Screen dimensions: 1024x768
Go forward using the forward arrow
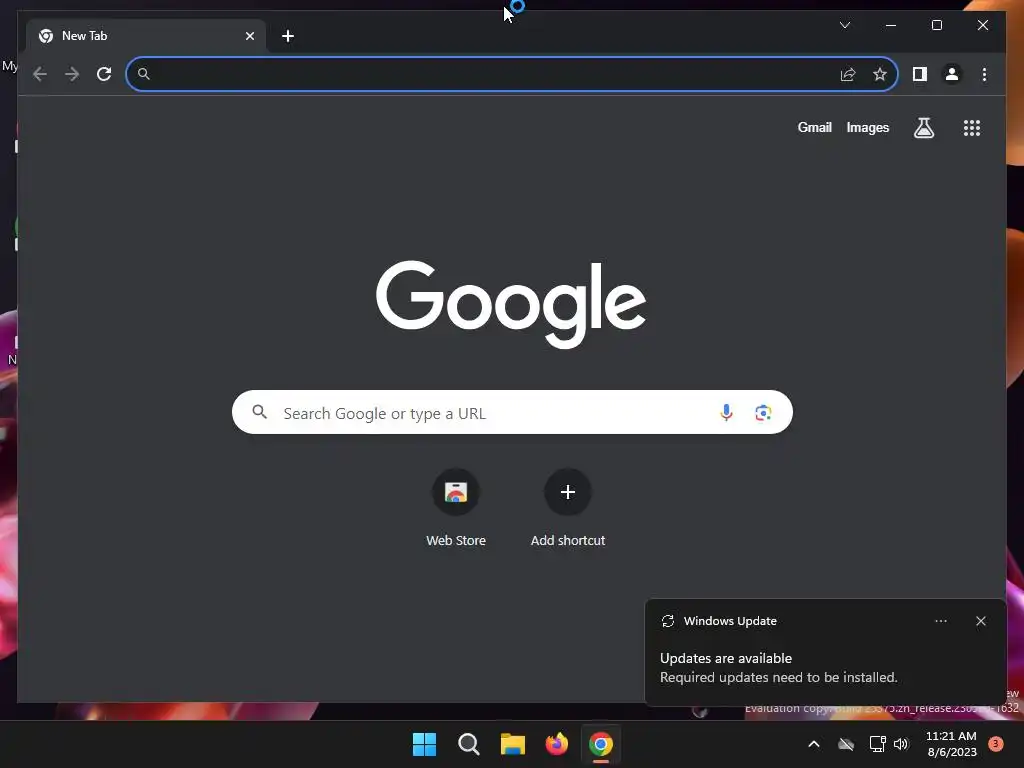click(72, 74)
